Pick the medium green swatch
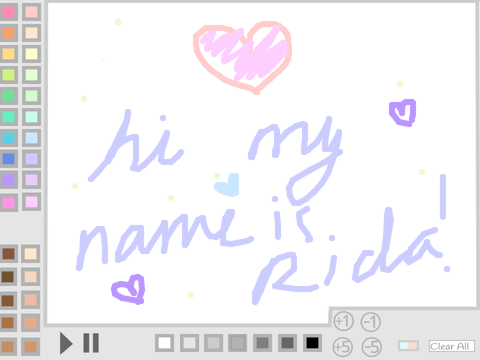480x360 pixels. click(9, 96)
